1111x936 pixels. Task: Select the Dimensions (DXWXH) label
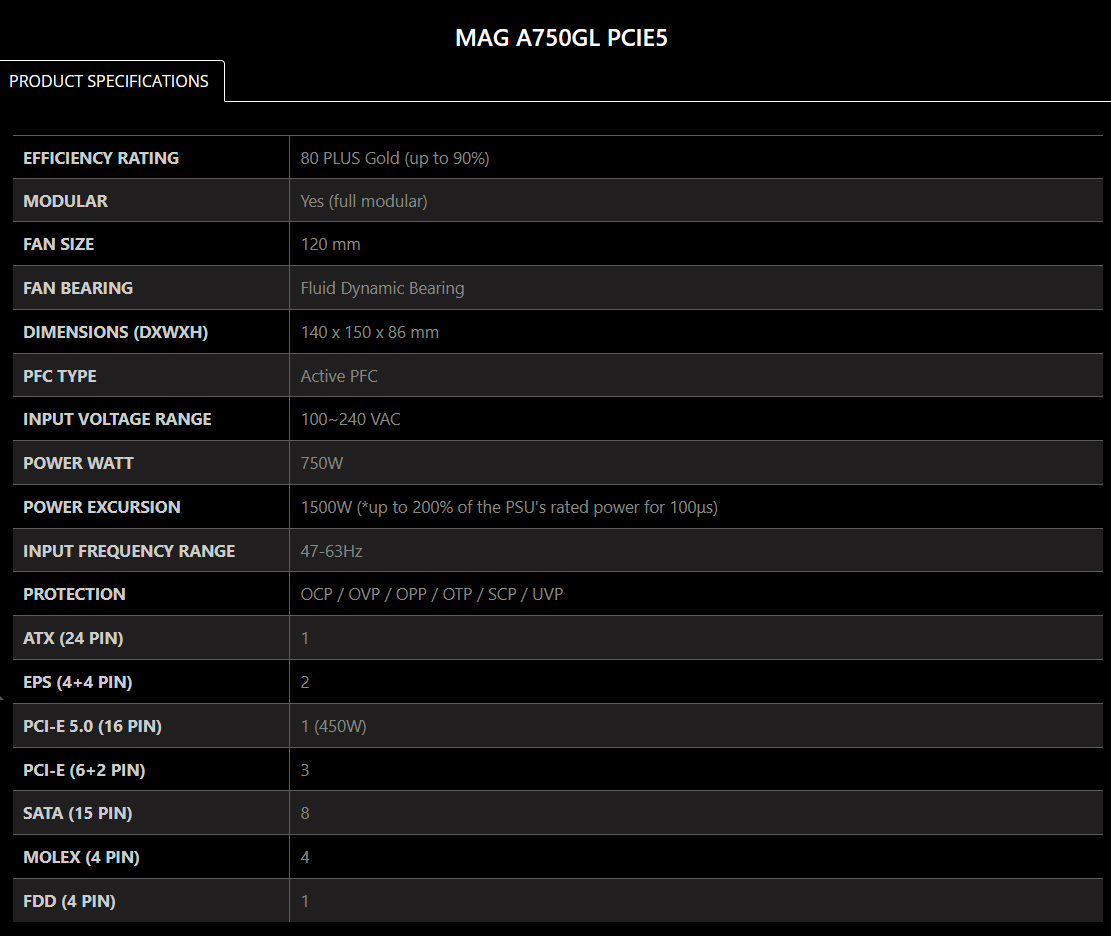tap(116, 332)
